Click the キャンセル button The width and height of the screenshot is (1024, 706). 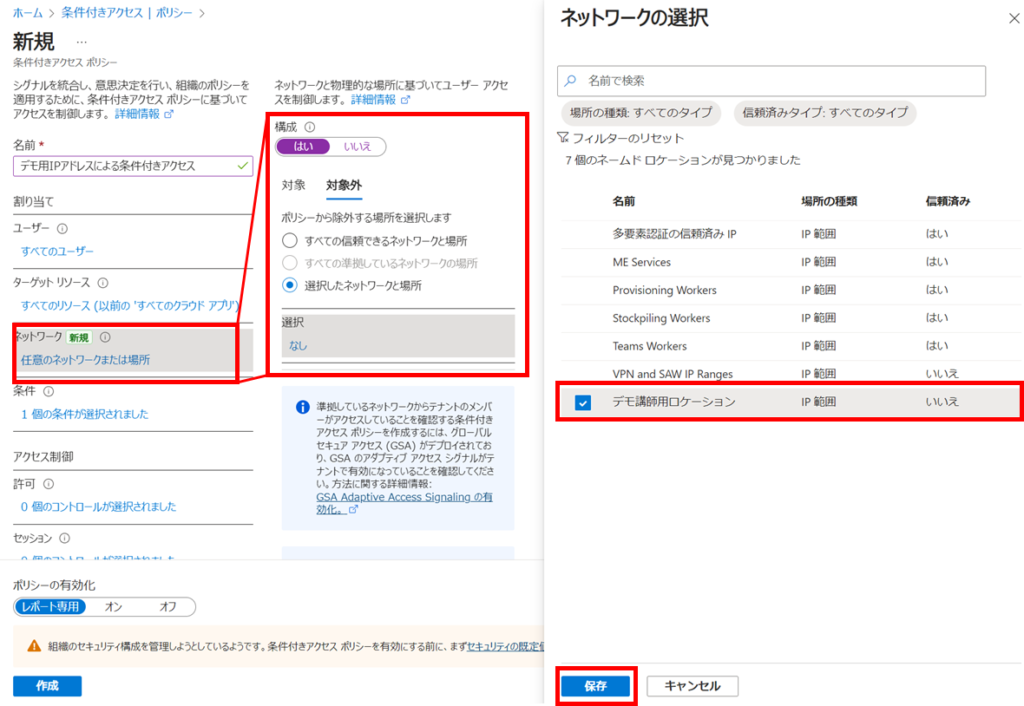692,686
